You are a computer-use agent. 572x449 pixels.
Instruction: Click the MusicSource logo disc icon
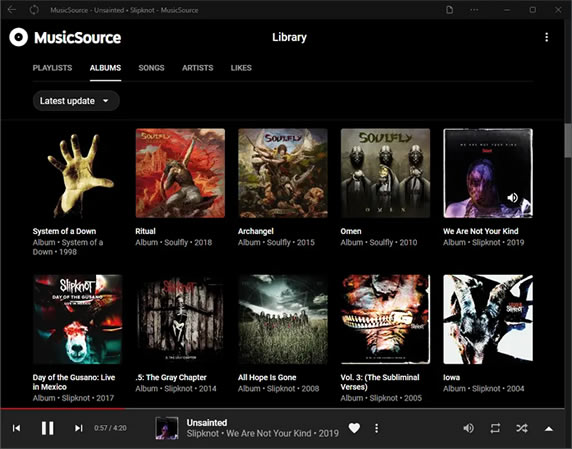click(x=18, y=37)
